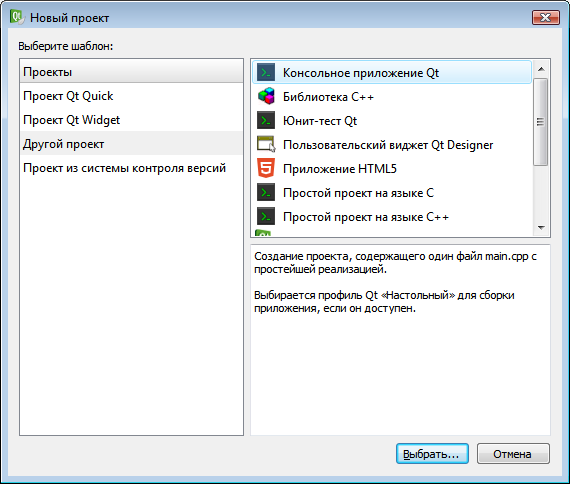
Task: Click the Проекты header in the category list
Action: (x=131, y=72)
